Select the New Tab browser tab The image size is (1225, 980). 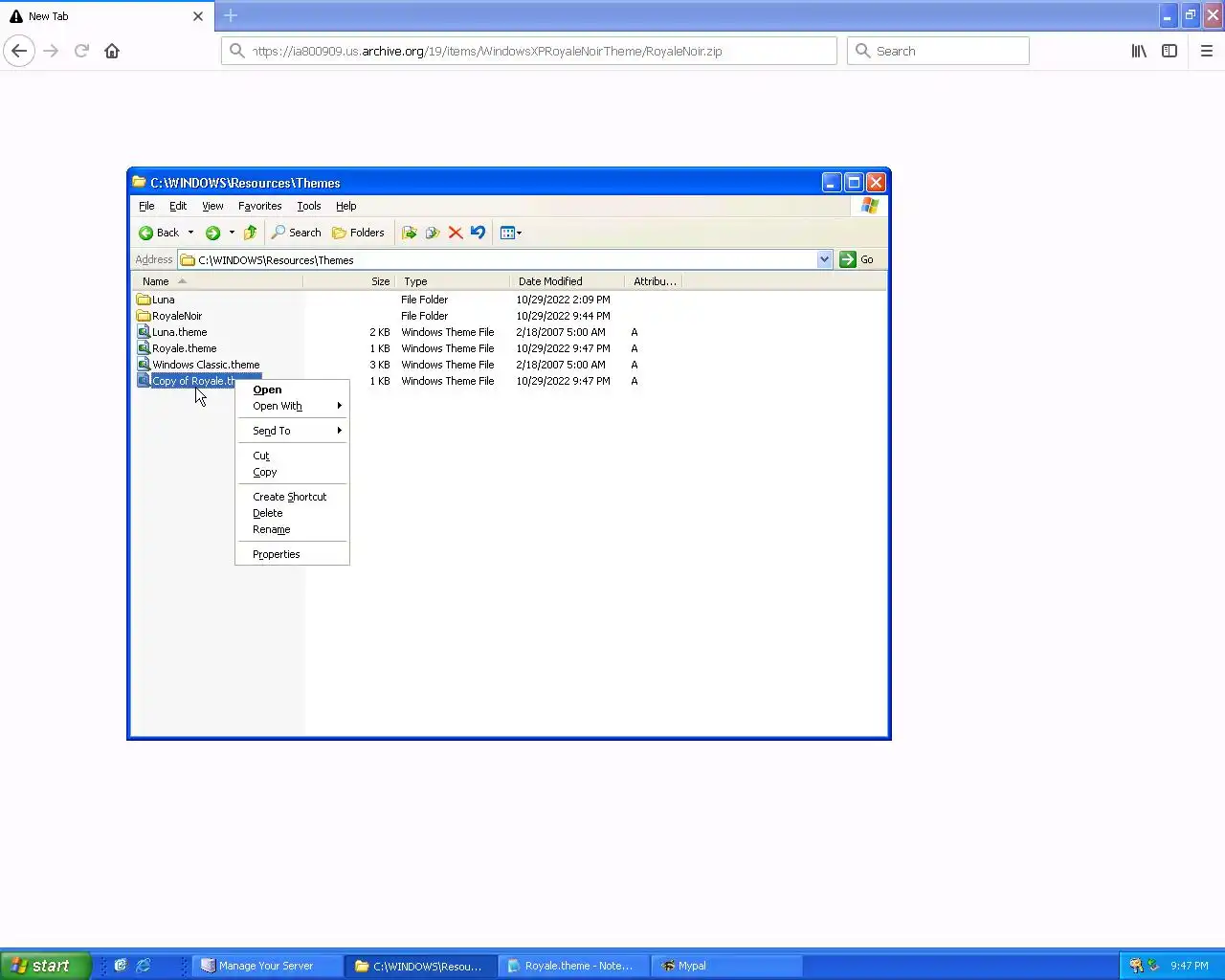coord(106,16)
